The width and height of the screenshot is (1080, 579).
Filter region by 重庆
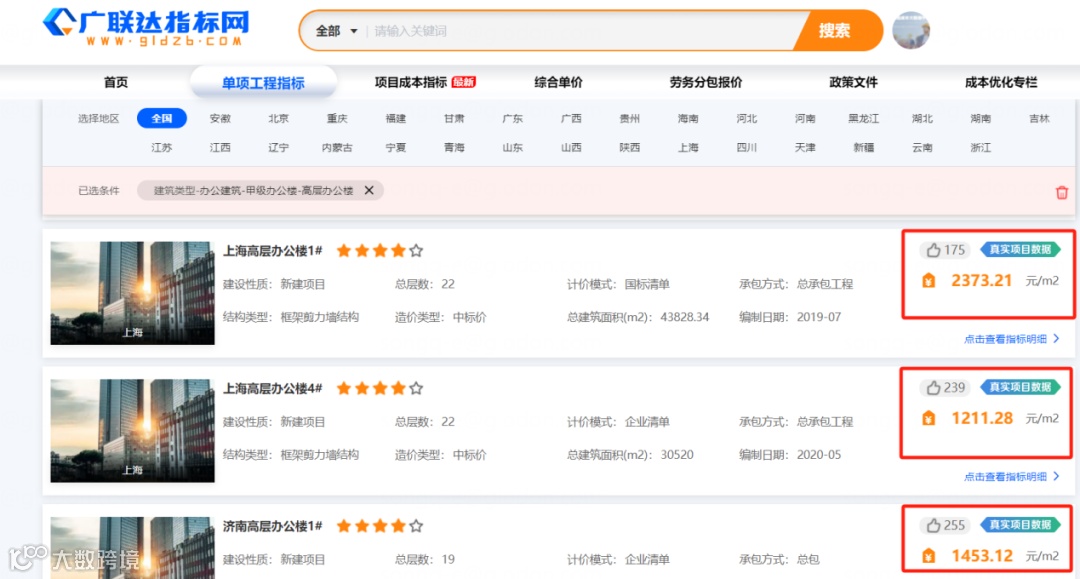(338, 118)
